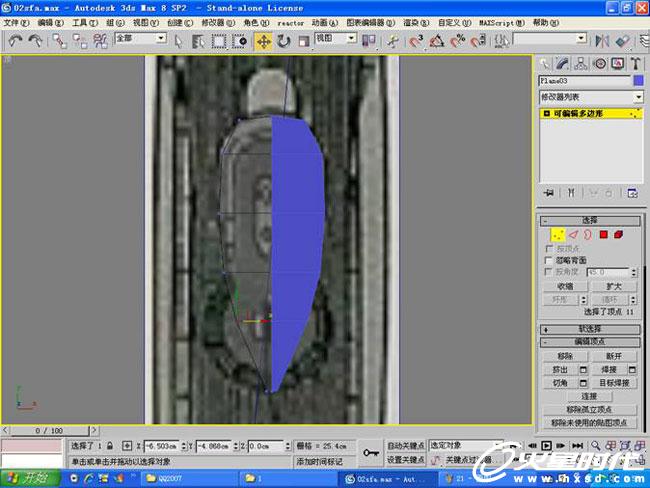Choose the Rectangular Selection Region icon

[x=219, y=41]
